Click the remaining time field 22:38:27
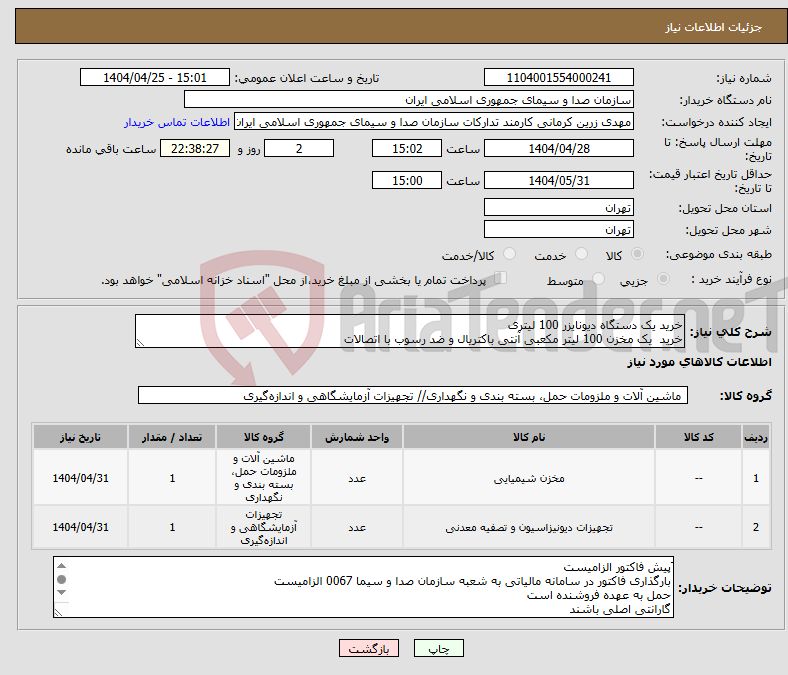This screenshot has width=788, height=675. click(x=195, y=149)
